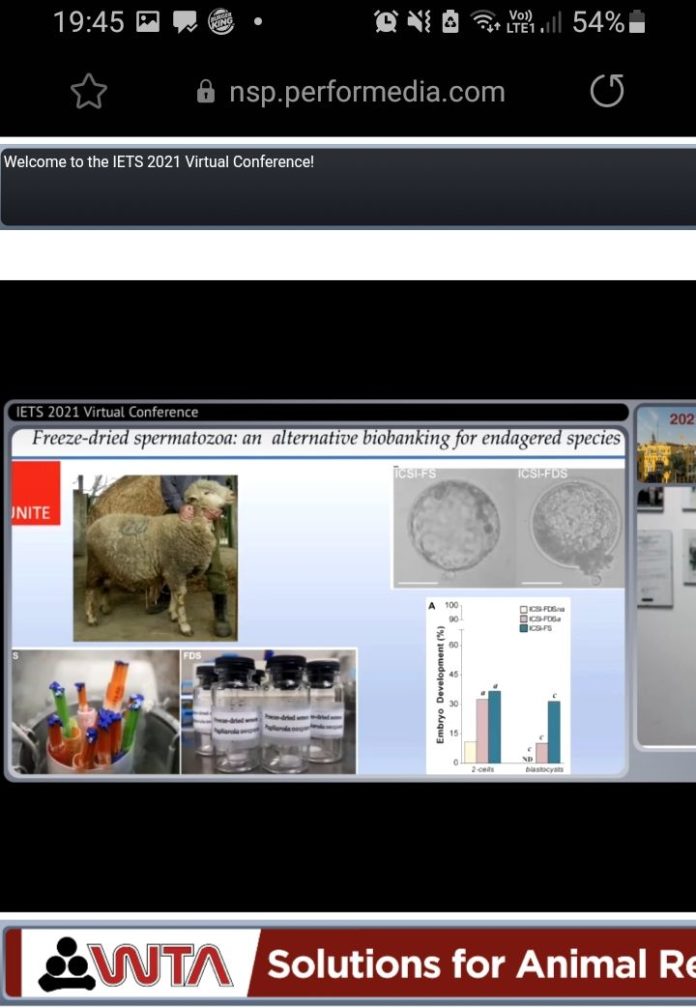Screen dimensions: 696x1008
Task: Click the freeze-dried semen vials photo
Action: 268,711
